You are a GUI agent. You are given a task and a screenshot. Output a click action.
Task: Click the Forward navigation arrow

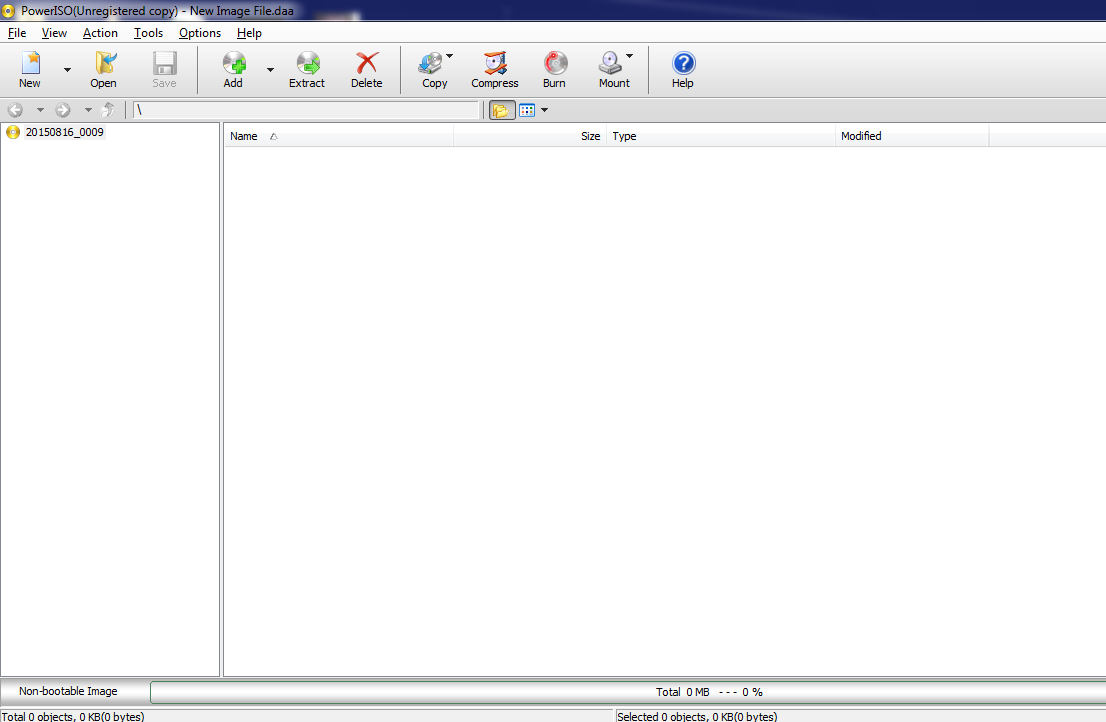(63, 110)
